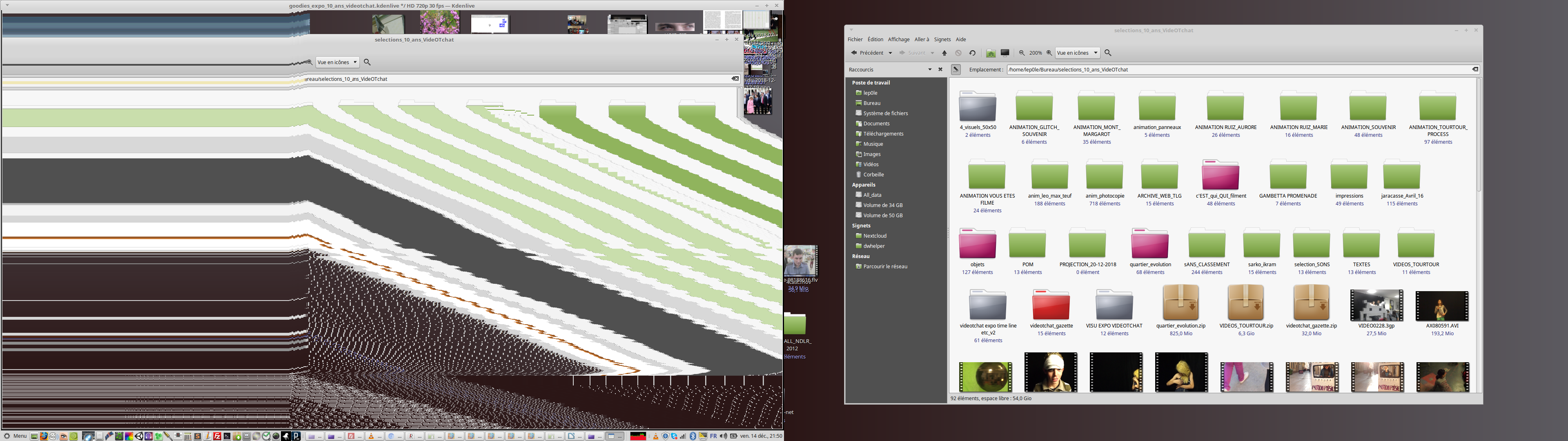This screenshot has width=1568, height=441.
Task: Click the search magnifier in file manager toolbar
Action: tap(1108, 53)
